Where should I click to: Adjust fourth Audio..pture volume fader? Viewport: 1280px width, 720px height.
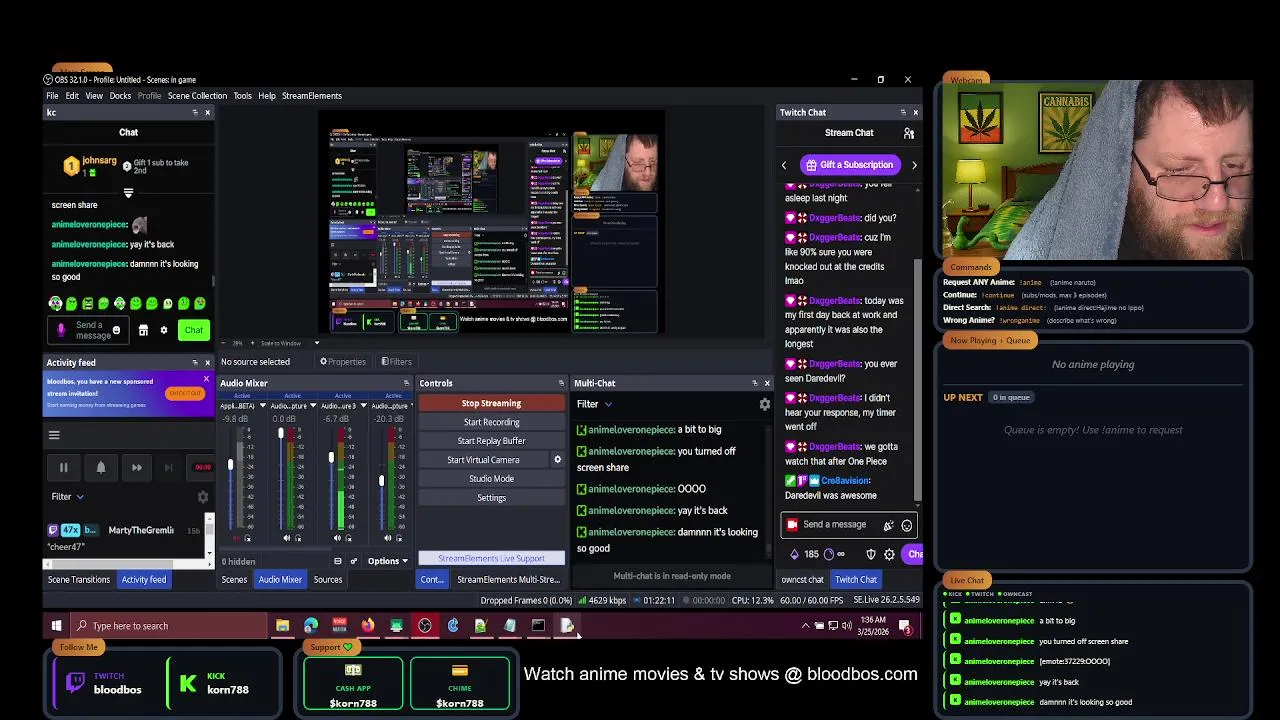[381, 481]
